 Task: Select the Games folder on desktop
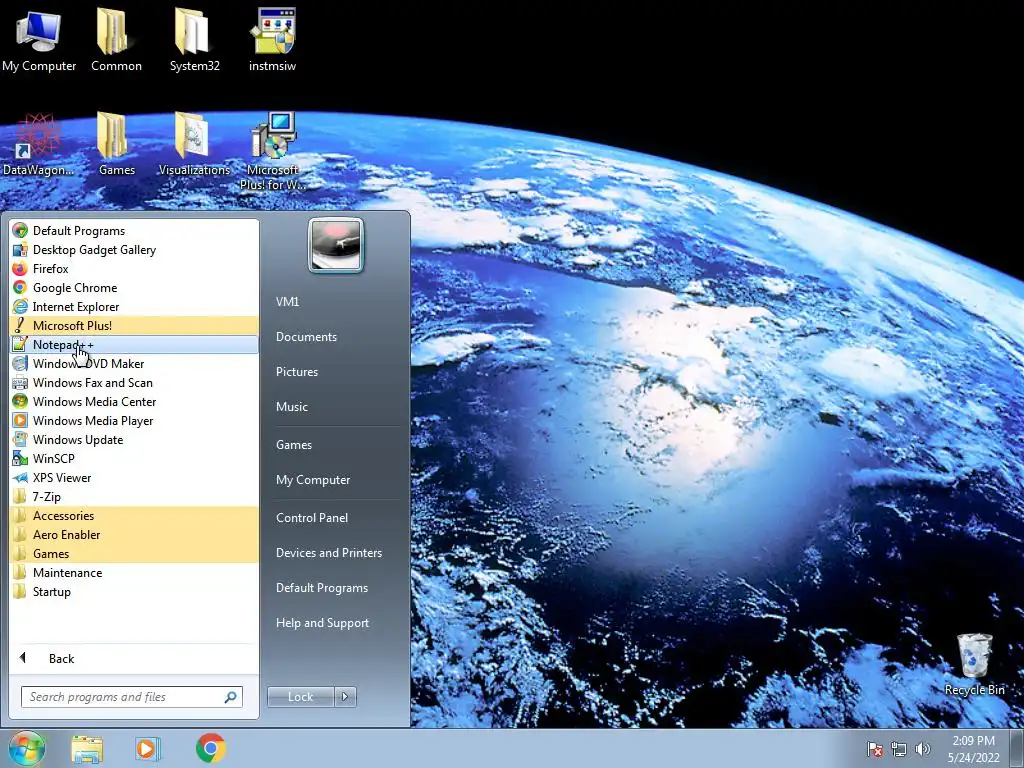point(116,145)
